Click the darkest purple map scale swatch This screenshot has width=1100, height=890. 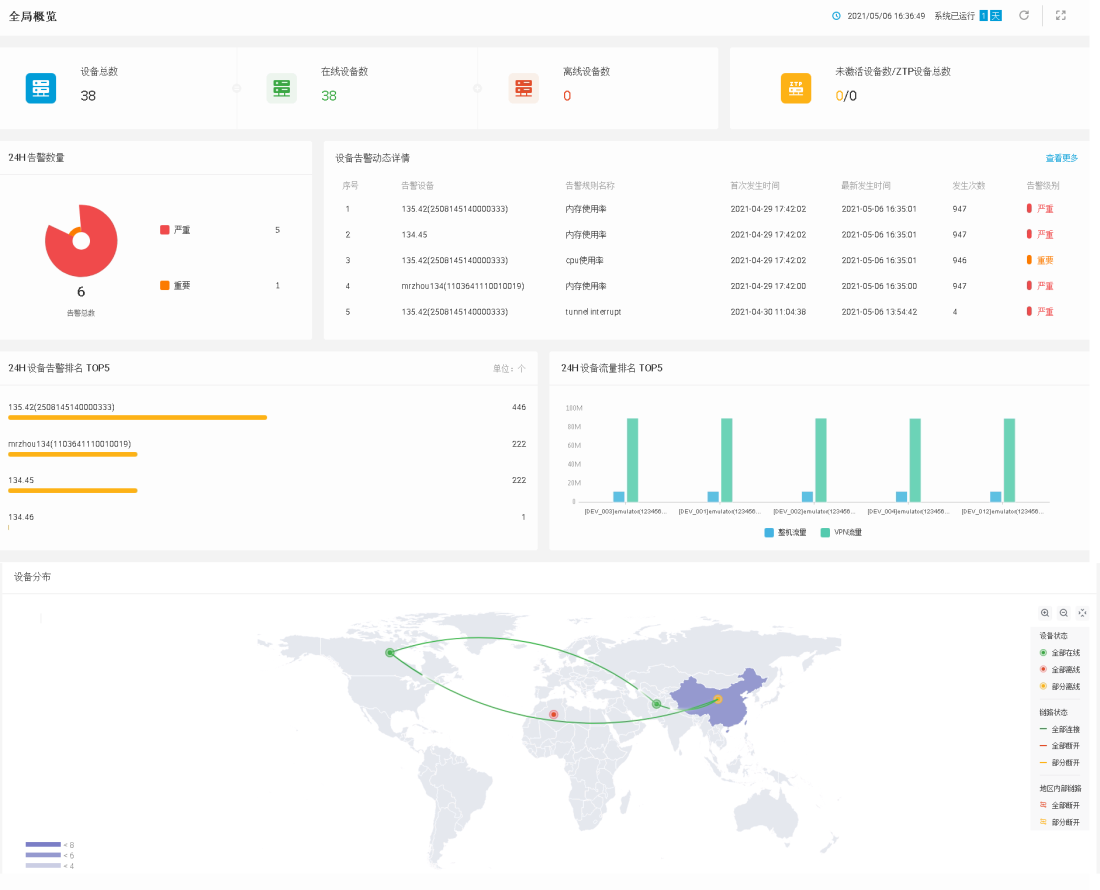[x=43, y=845]
